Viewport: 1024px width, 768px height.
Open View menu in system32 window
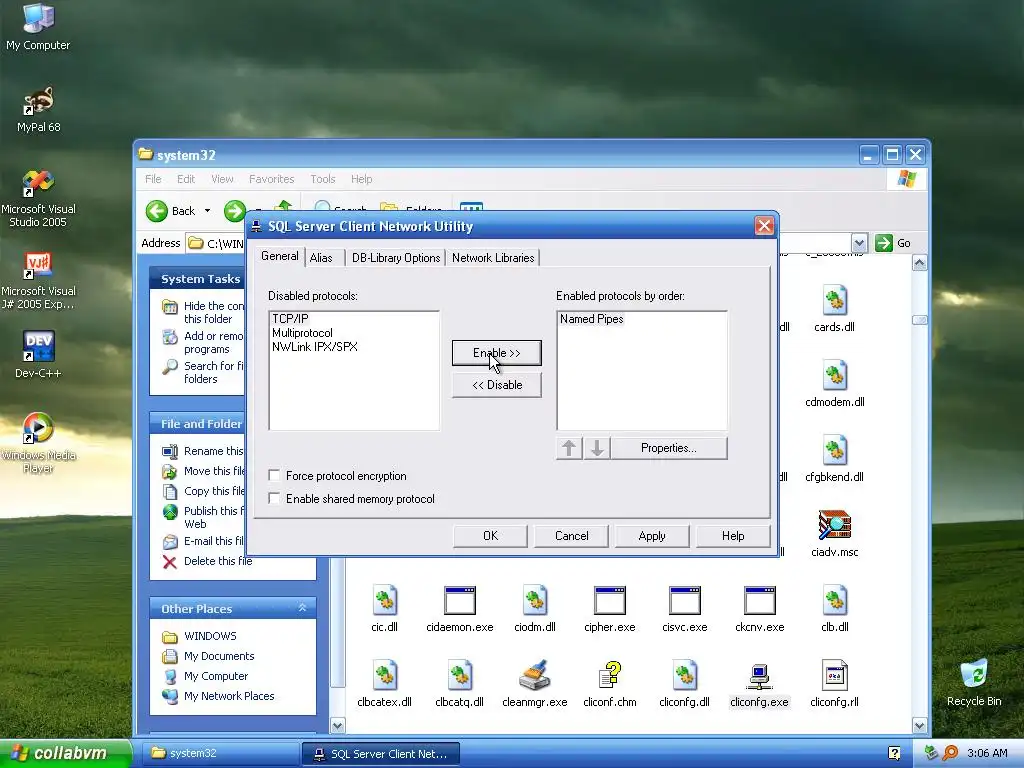pos(222,179)
